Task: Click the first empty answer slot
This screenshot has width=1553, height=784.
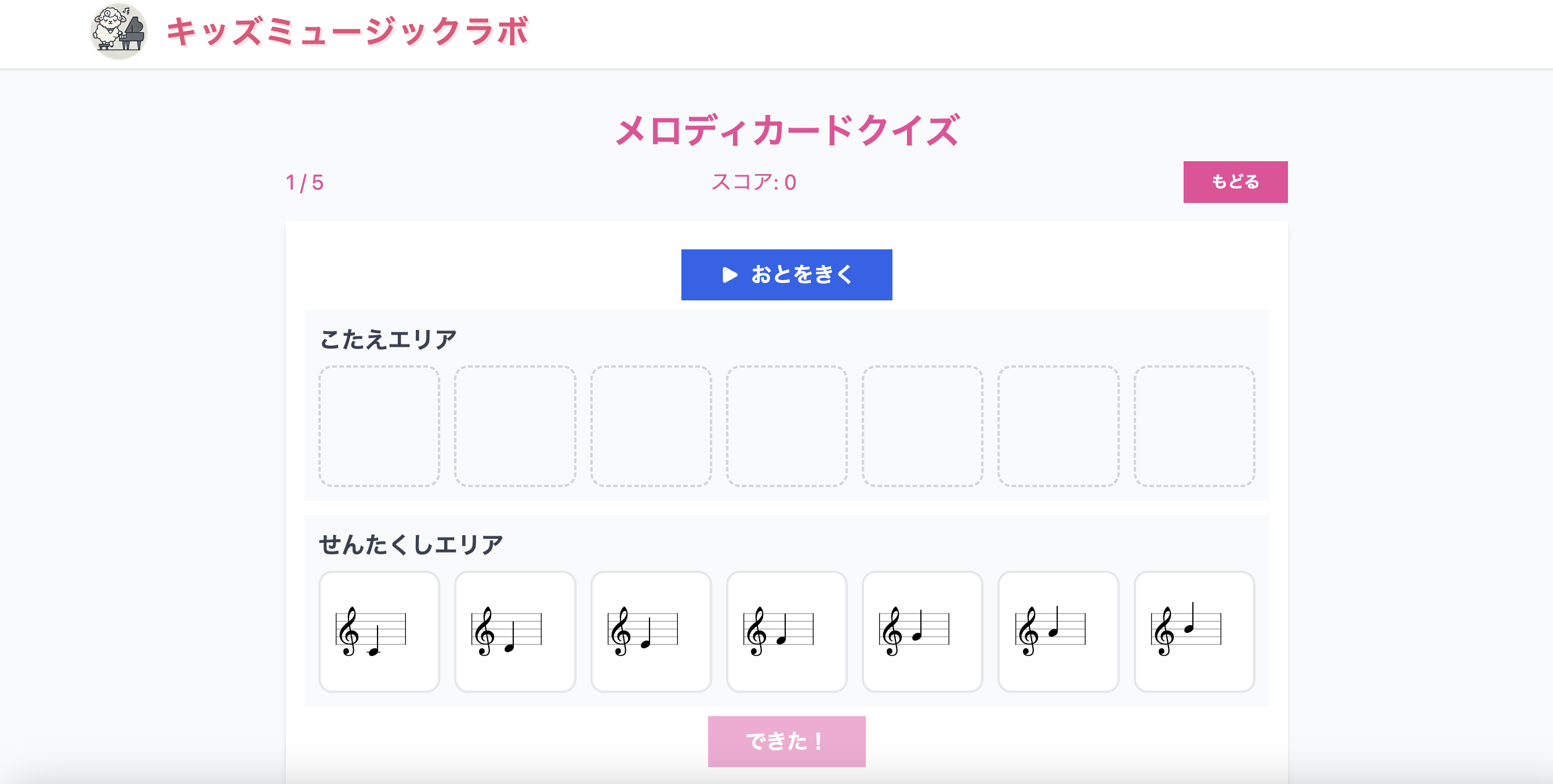Action: pos(379,426)
